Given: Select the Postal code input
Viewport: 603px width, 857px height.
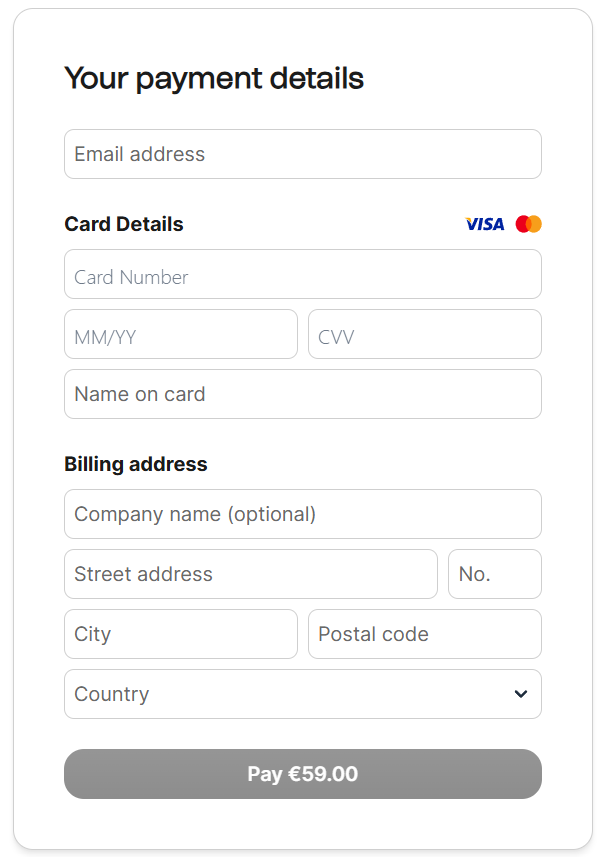Looking at the screenshot, I should pos(424,634).
